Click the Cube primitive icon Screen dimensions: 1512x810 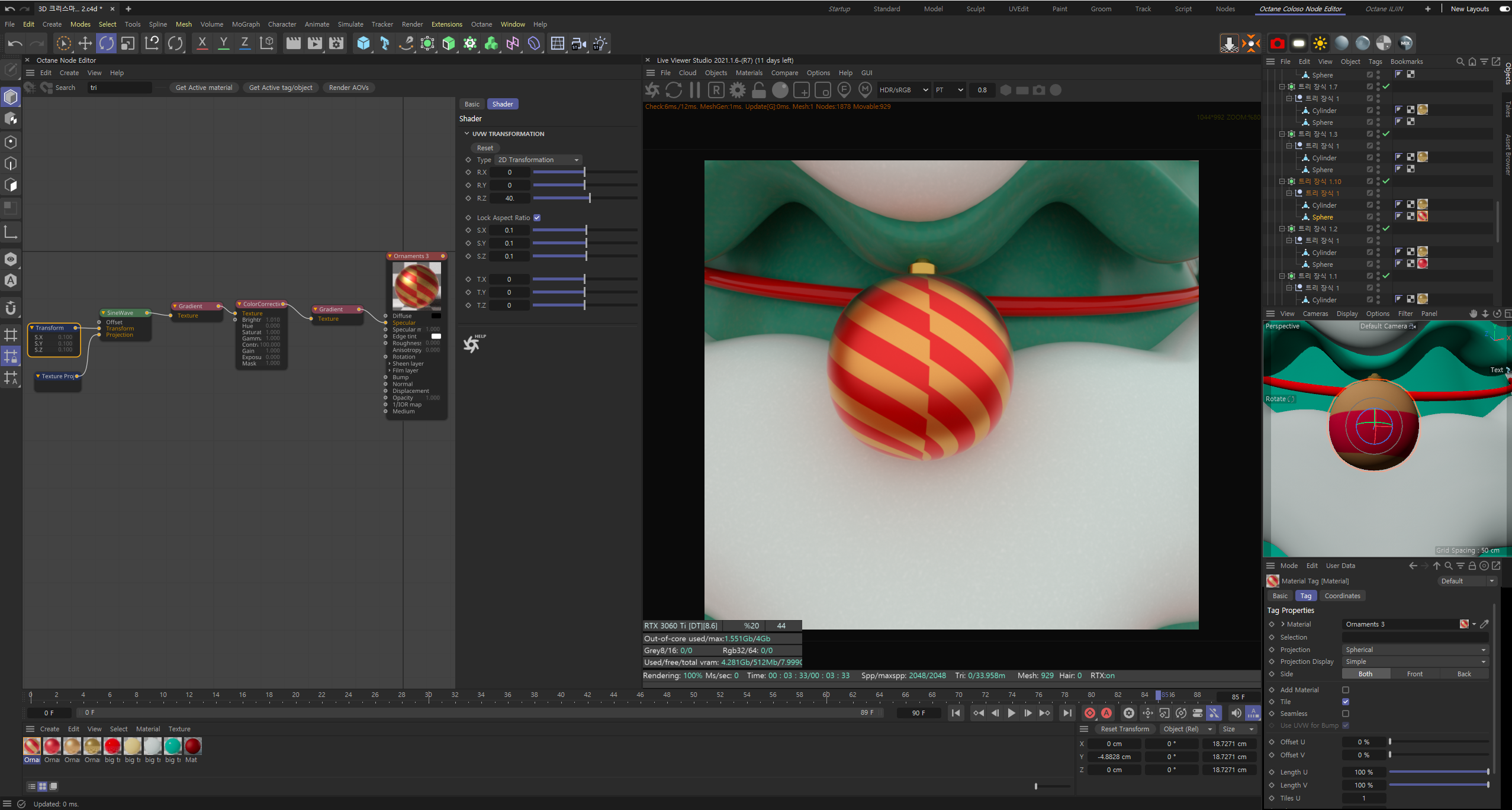point(363,43)
